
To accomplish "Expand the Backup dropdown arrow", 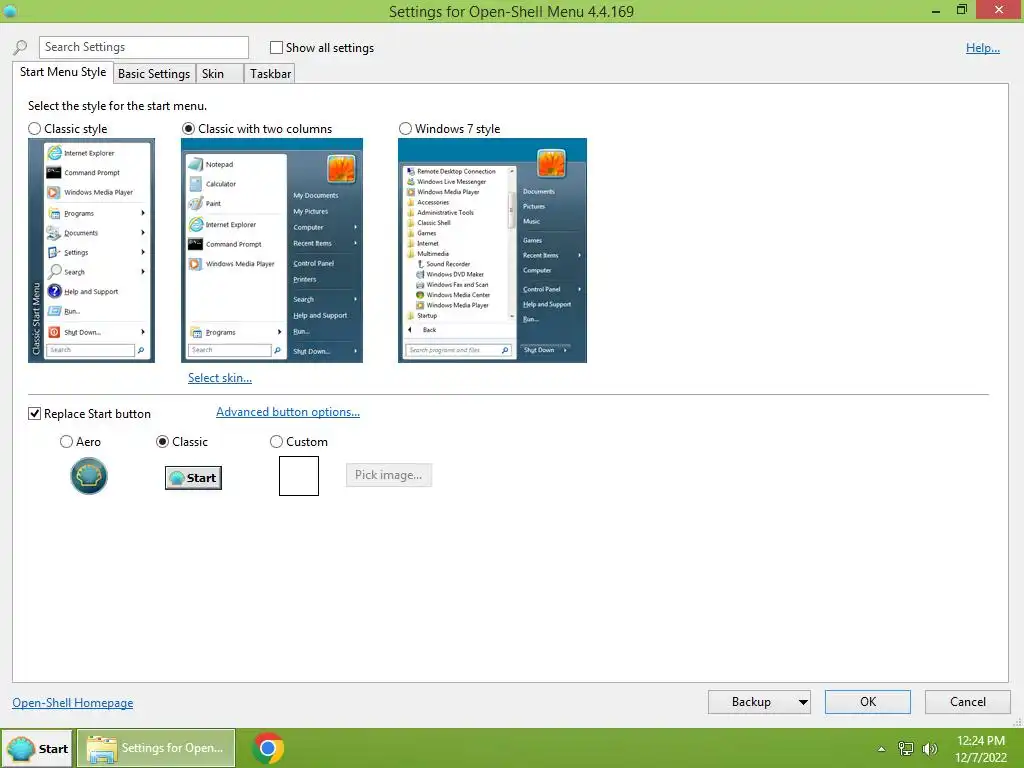I will point(803,702).
